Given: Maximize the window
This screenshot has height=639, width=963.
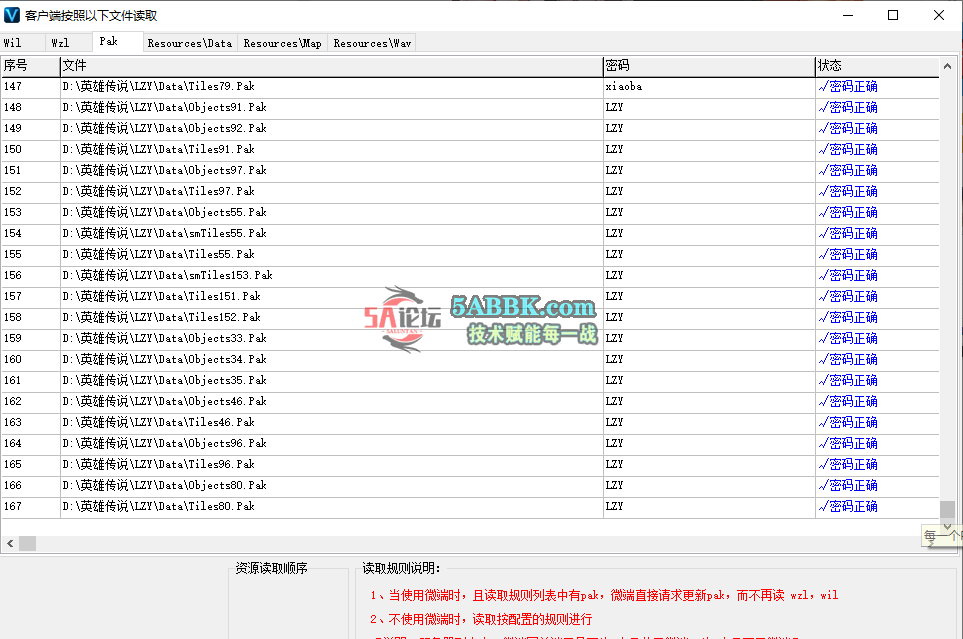Looking at the screenshot, I should 893,15.
